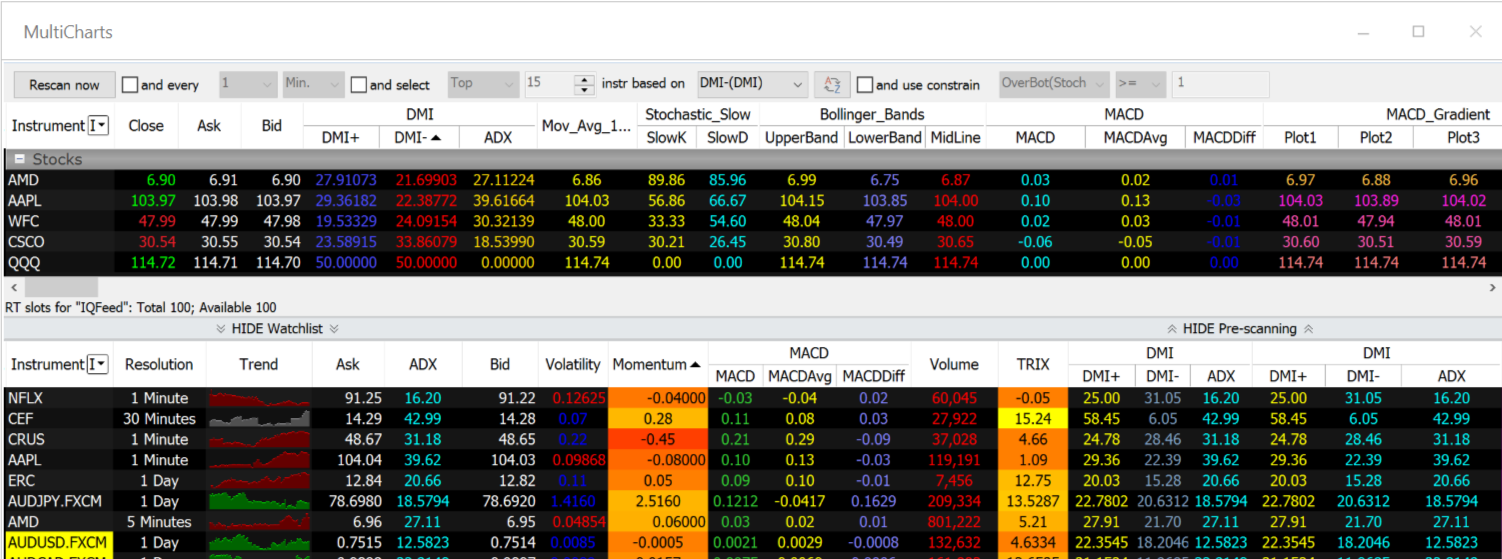Select the highlighted AUDUSD.FXCM instrument
The width and height of the screenshot is (1502, 559).
click(59, 543)
